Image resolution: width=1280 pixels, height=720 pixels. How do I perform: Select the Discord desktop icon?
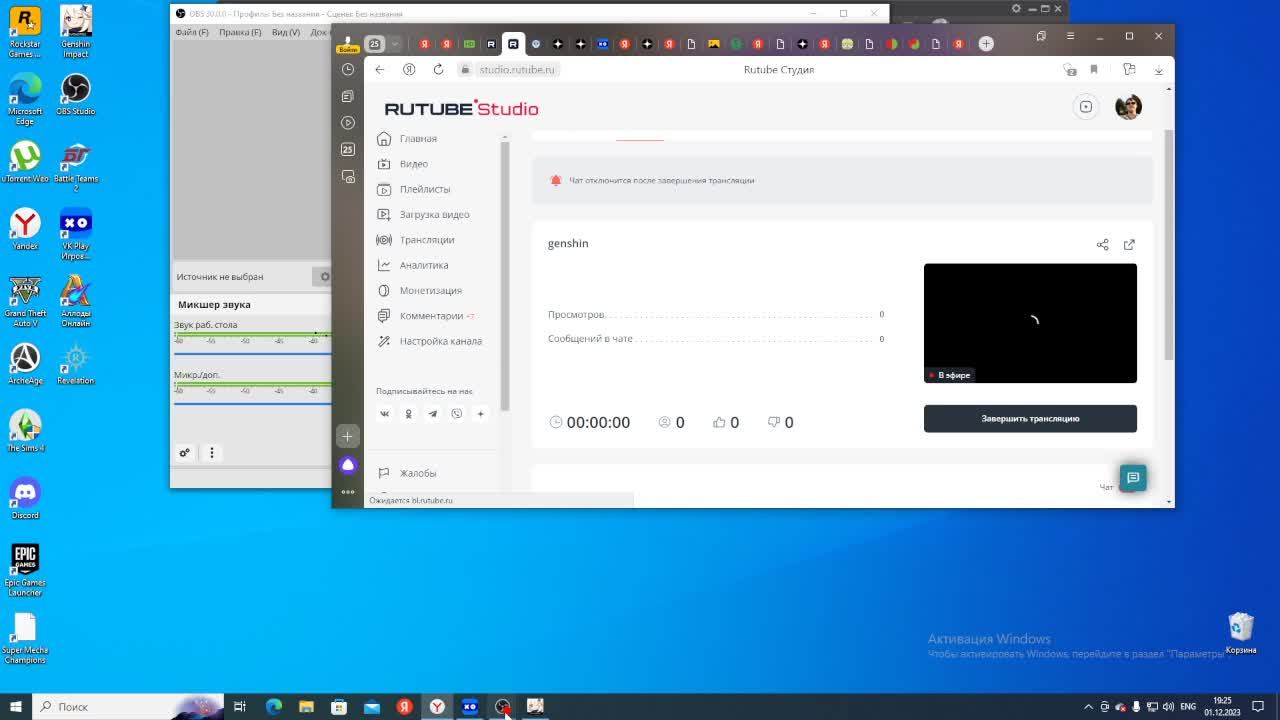pyautogui.click(x=25, y=498)
